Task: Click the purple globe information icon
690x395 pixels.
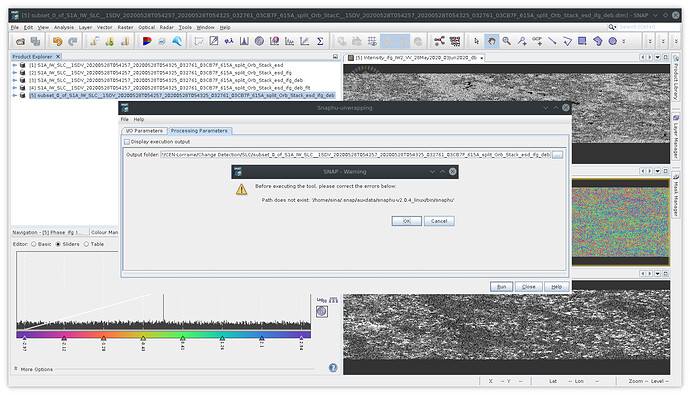Action: click(x=259, y=41)
